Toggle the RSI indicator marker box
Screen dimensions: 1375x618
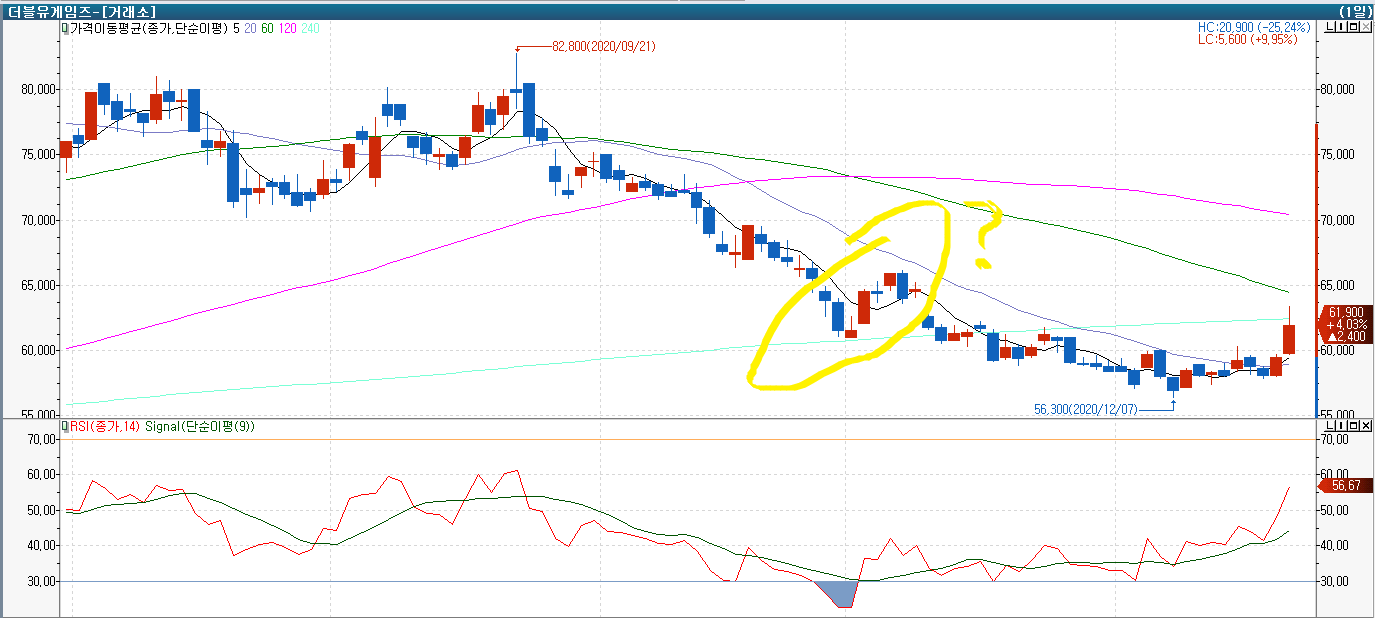(65, 427)
